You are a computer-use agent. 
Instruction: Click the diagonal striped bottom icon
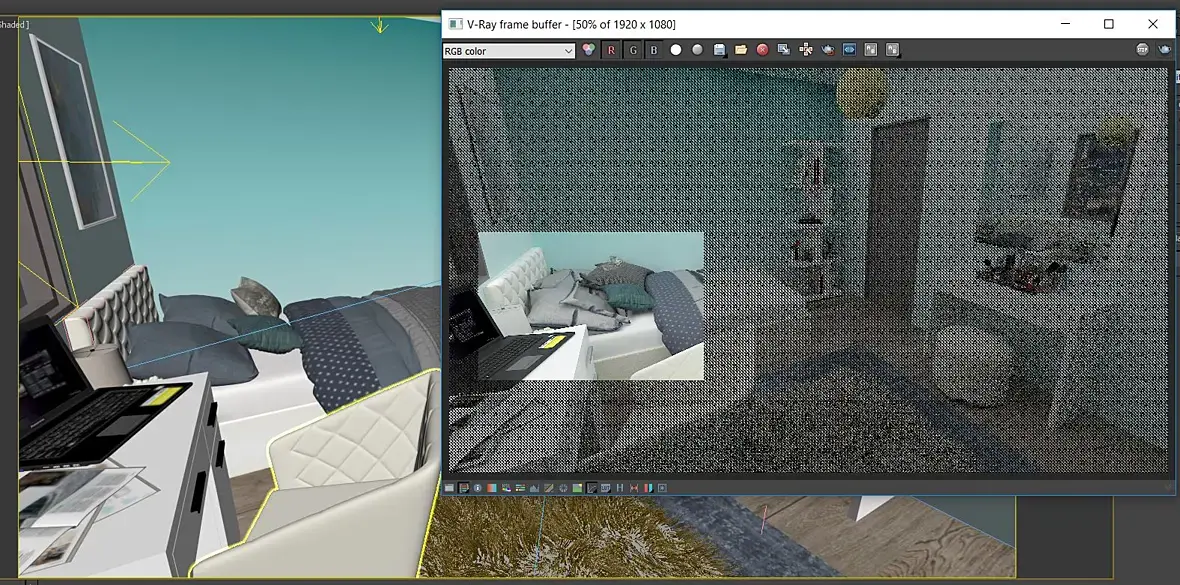[x=549, y=488]
